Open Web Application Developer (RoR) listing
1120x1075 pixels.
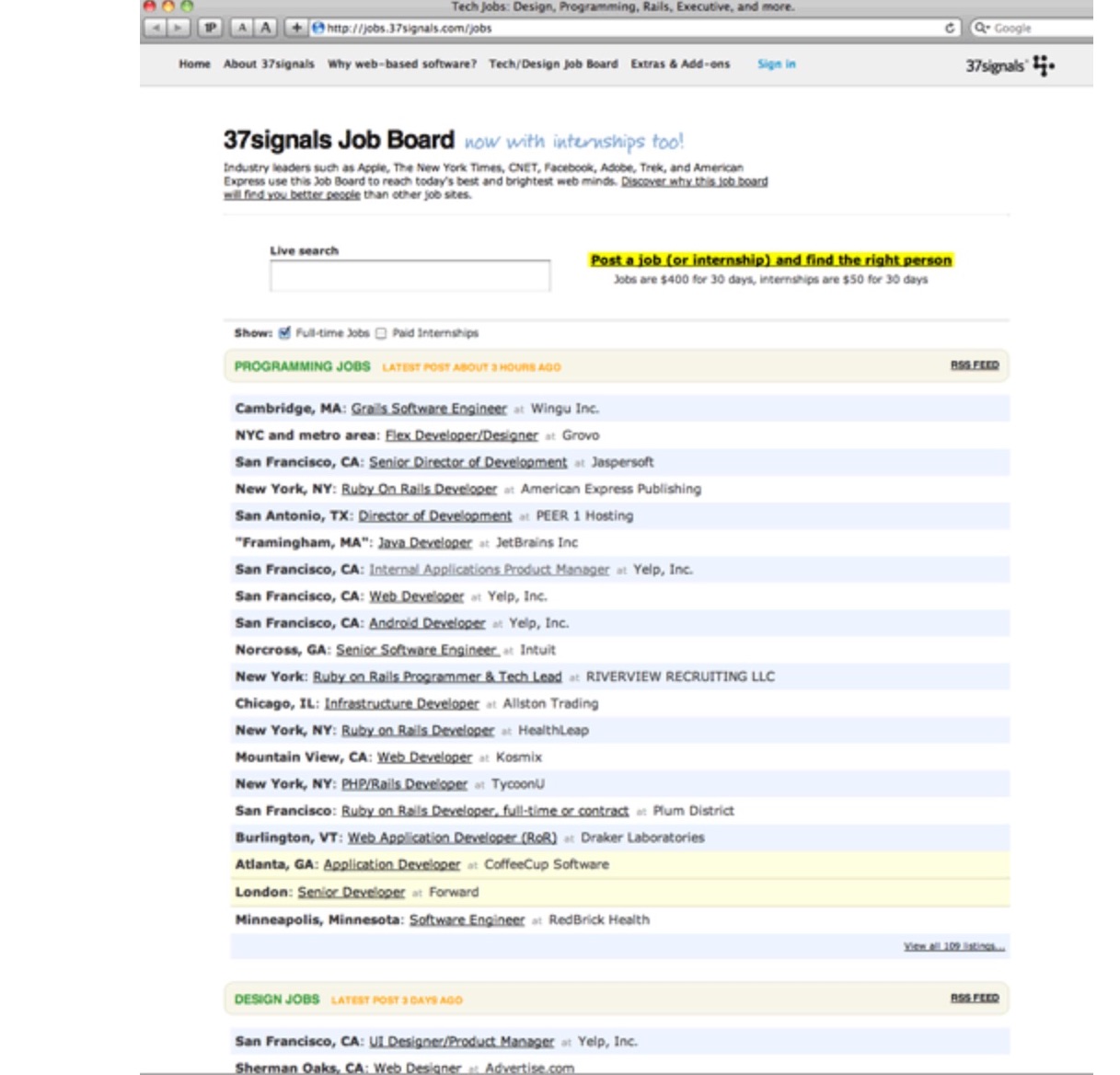pyautogui.click(x=453, y=838)
